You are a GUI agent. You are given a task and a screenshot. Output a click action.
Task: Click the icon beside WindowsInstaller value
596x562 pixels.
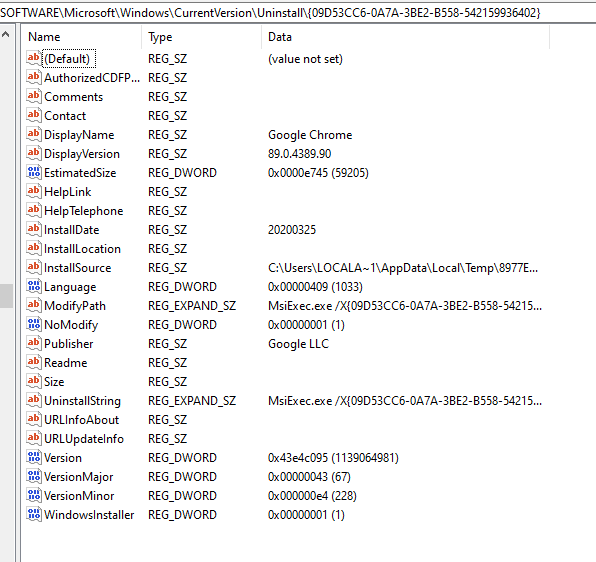click(x=33, y=514)
